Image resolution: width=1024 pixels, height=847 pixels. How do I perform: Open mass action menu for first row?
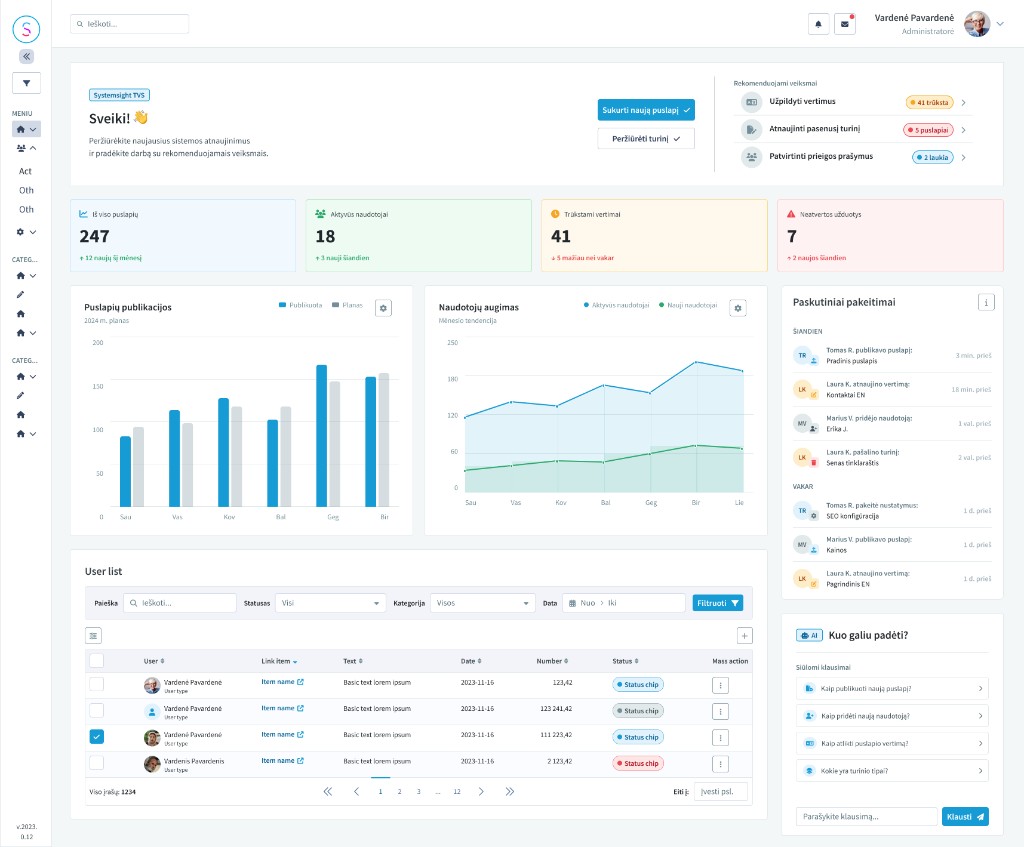click(x=720, y=685)
